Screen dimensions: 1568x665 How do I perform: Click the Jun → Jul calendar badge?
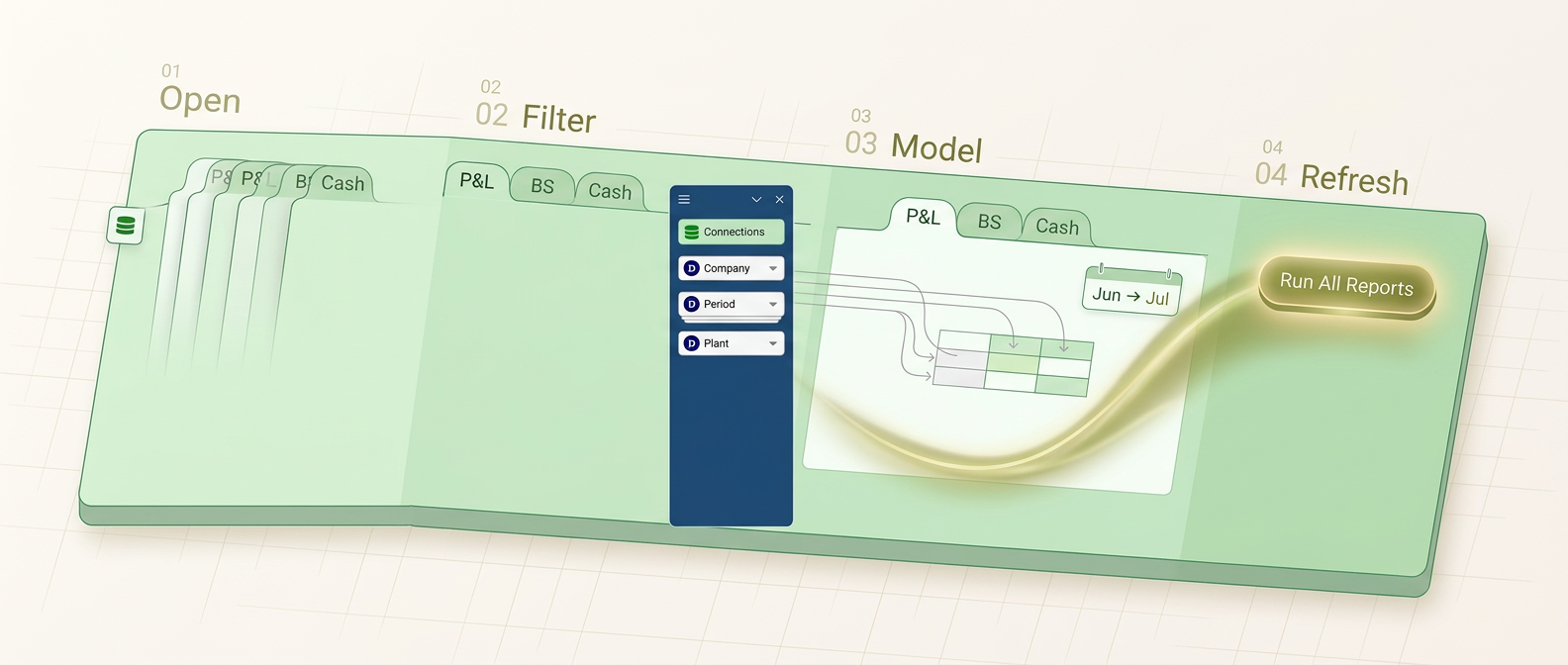coord(1131,292)
